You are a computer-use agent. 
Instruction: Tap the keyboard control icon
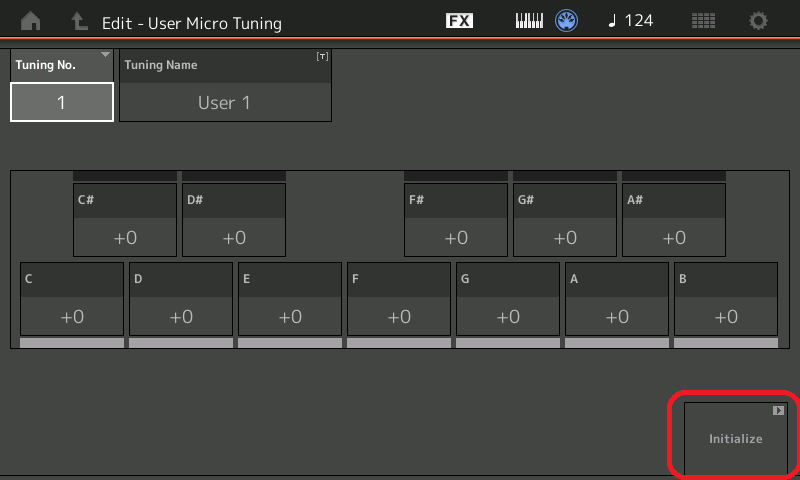(x=529, y=21)
